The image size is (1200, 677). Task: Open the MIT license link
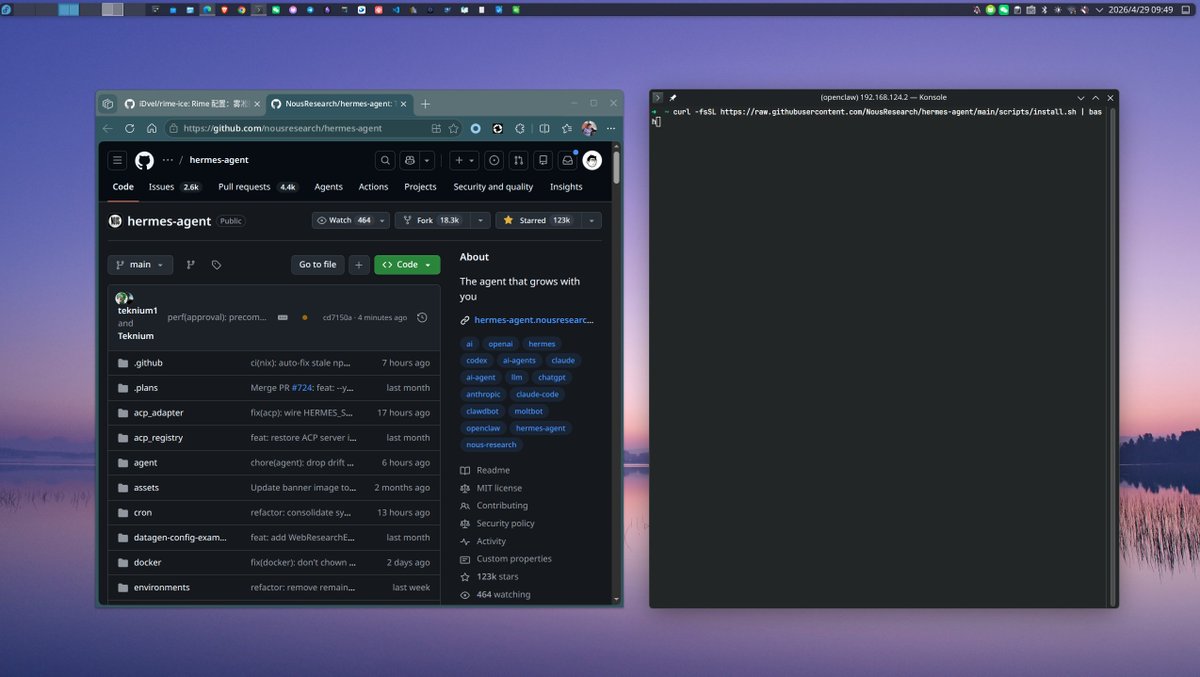tap(499, 488)
